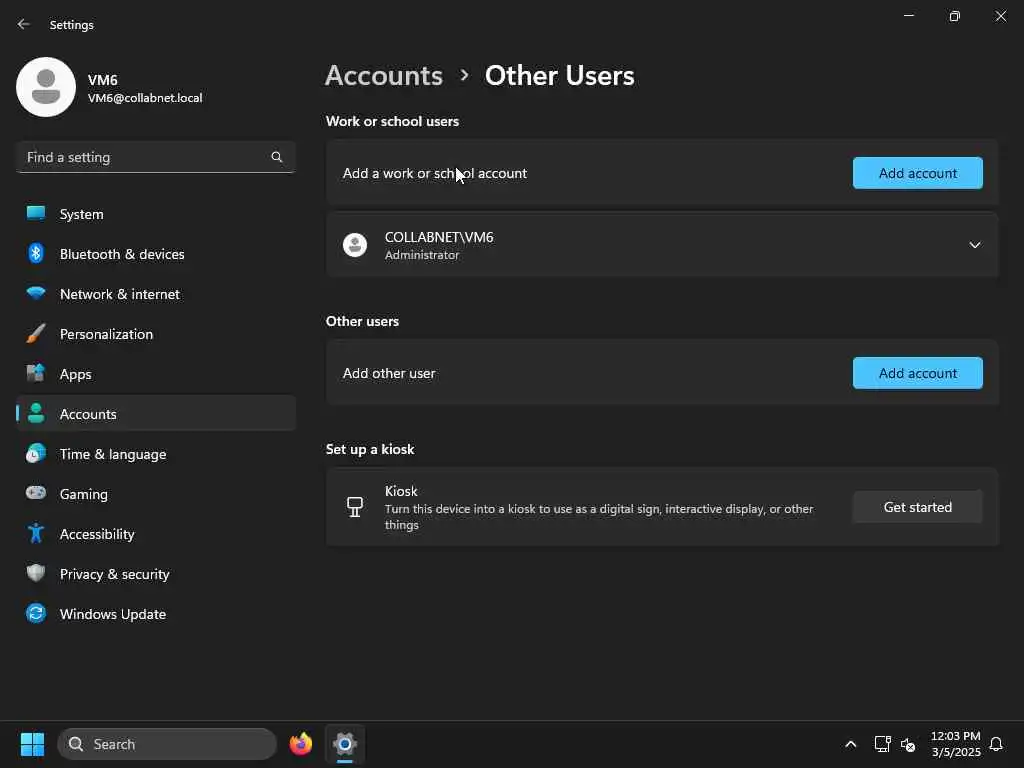Click the VM6 profile avatar
1024x768 pixels.
click(46, 87)
